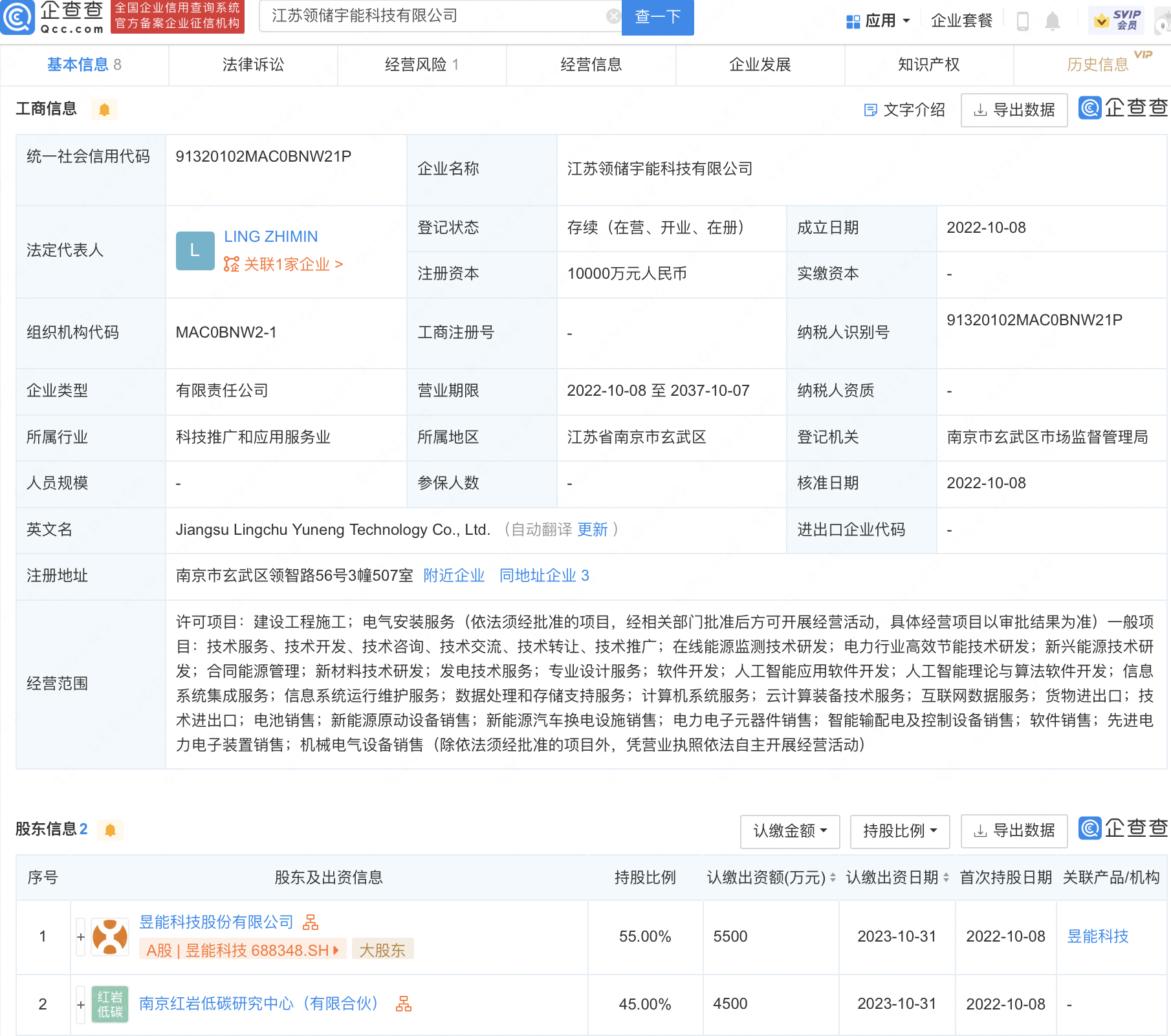Open 附近企业 link
1171x1036 pixels.
pos(454,576)
